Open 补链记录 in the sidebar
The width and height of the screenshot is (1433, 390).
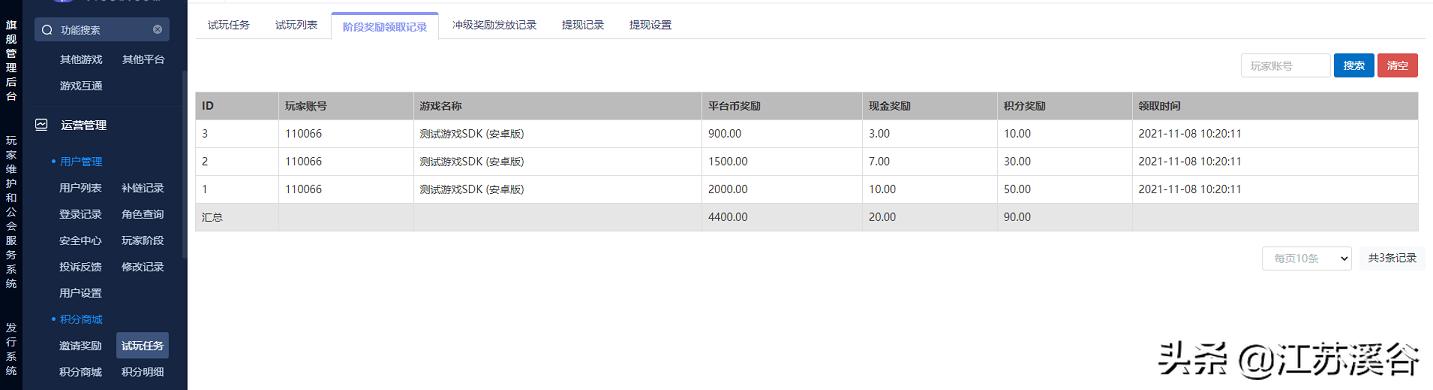coord(143,188)
